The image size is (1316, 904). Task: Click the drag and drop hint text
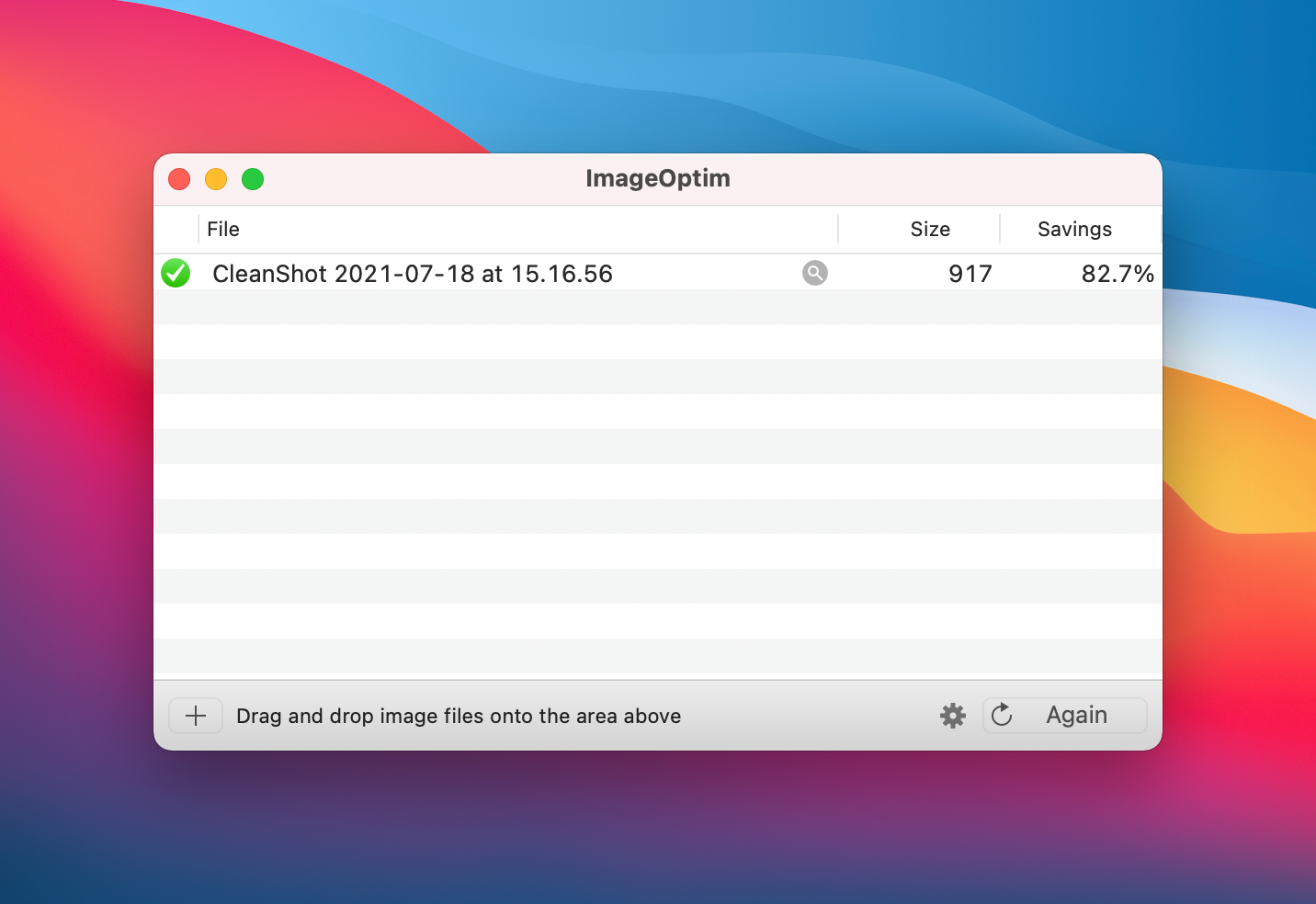point(459,716)
